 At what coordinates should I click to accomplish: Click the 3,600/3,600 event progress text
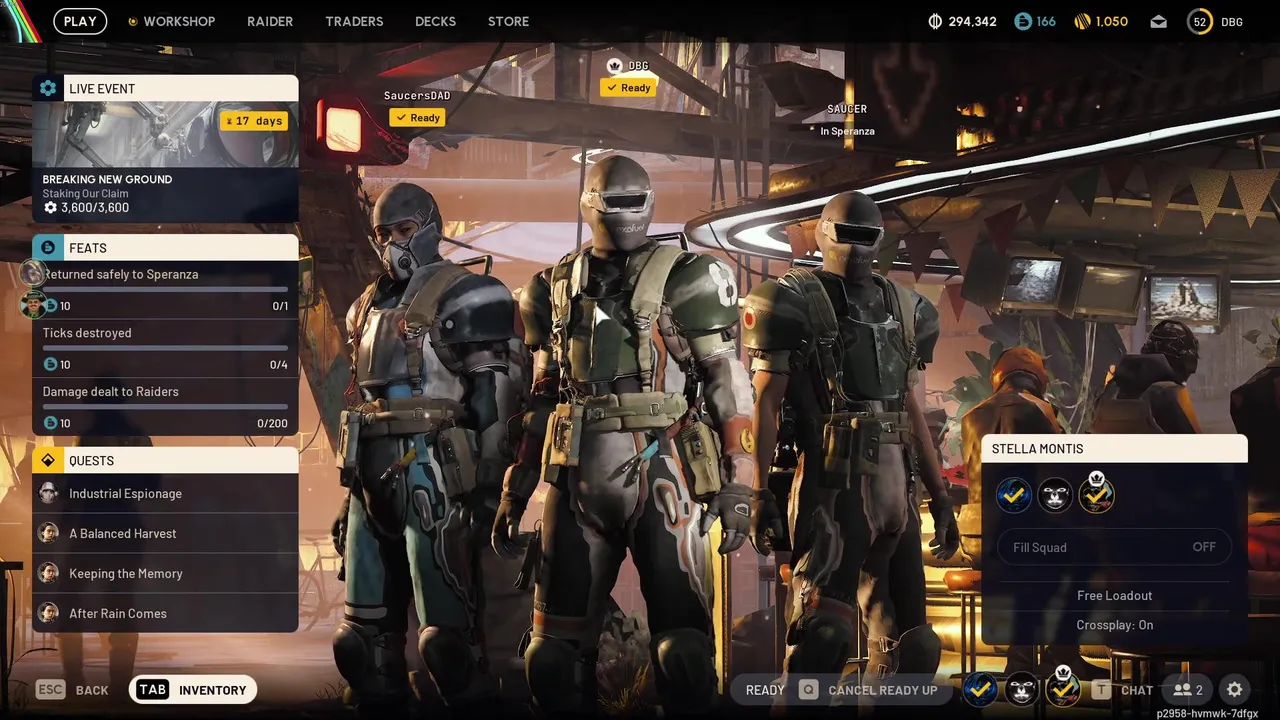[95, 208]
